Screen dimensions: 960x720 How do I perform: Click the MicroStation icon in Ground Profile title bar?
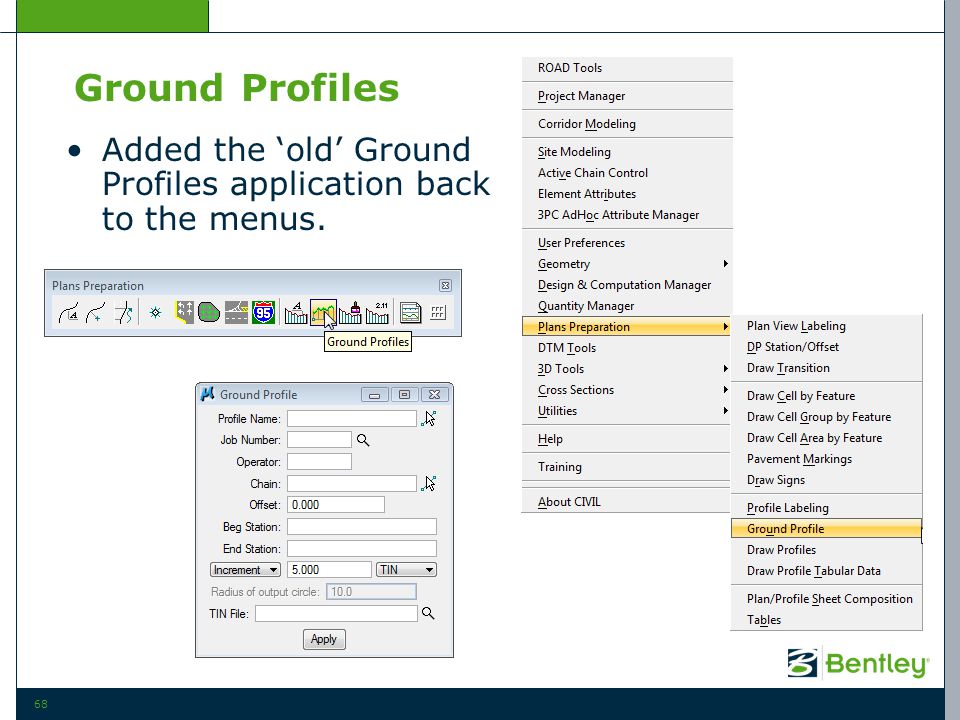pyautogui.click(x=208, y=394)
